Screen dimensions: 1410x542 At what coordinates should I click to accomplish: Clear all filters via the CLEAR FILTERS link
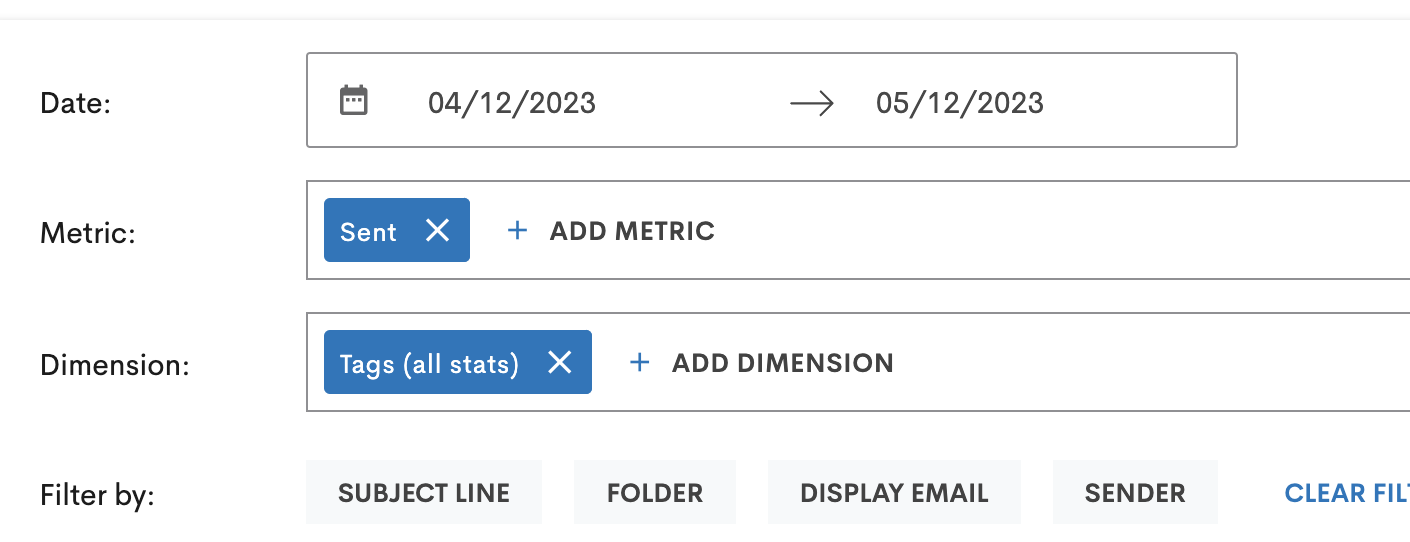pyautogui.click(x=1347, y=492)
